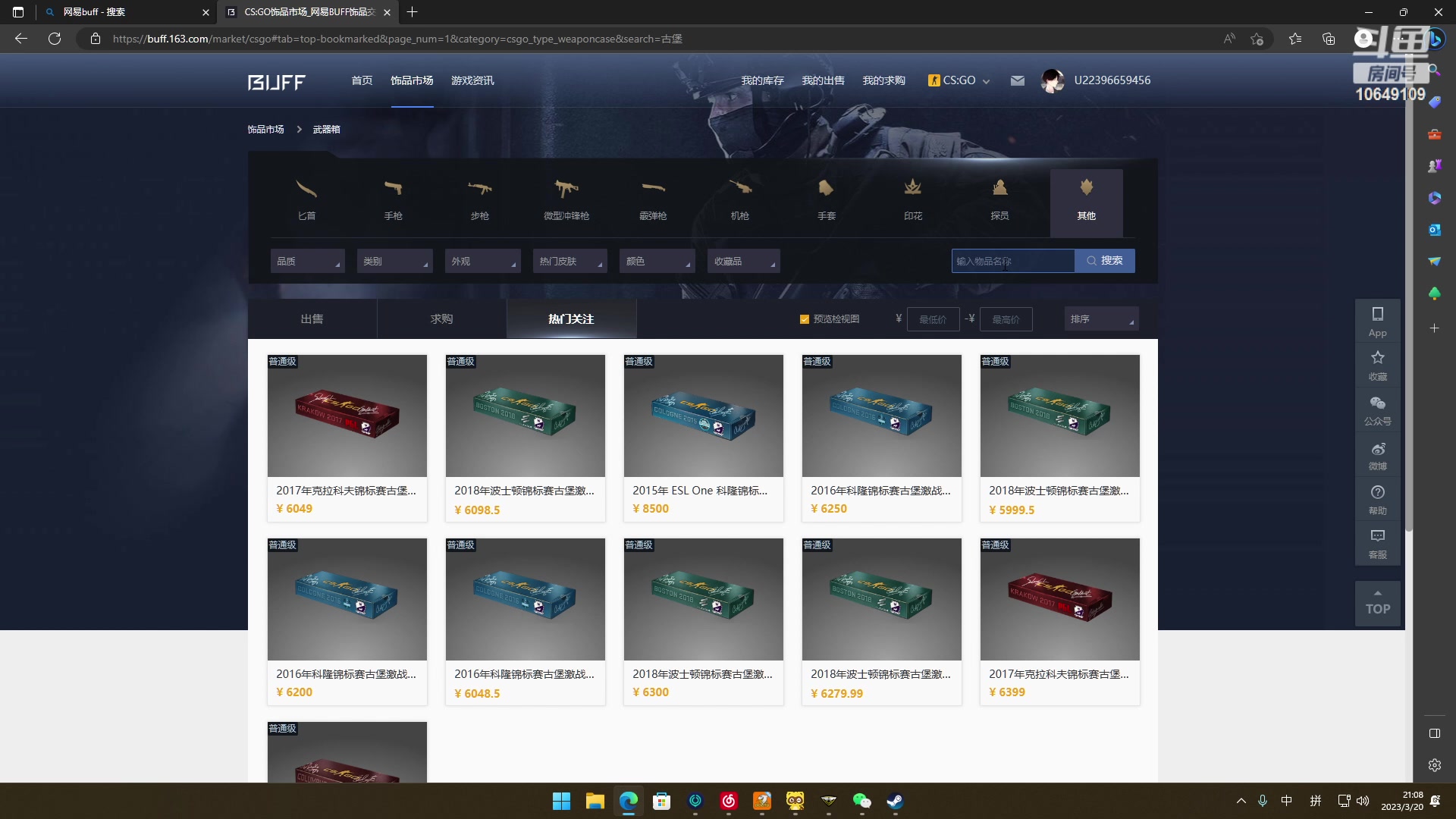Click the 搜索 search button

pyautogui.click(x=1104, y=261)
